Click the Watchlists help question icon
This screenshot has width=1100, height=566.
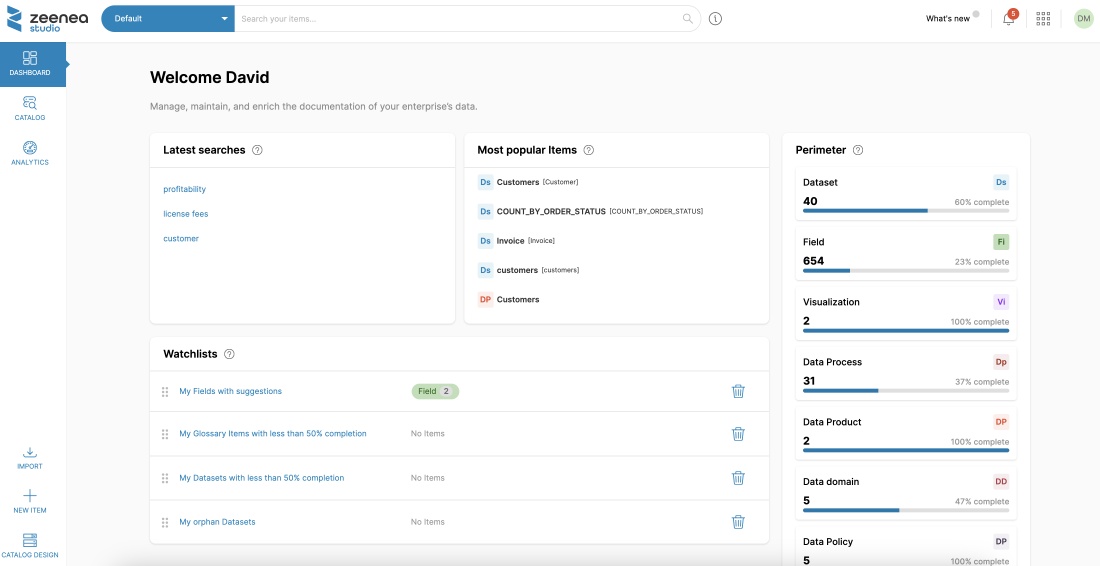(x=229, y=354)
